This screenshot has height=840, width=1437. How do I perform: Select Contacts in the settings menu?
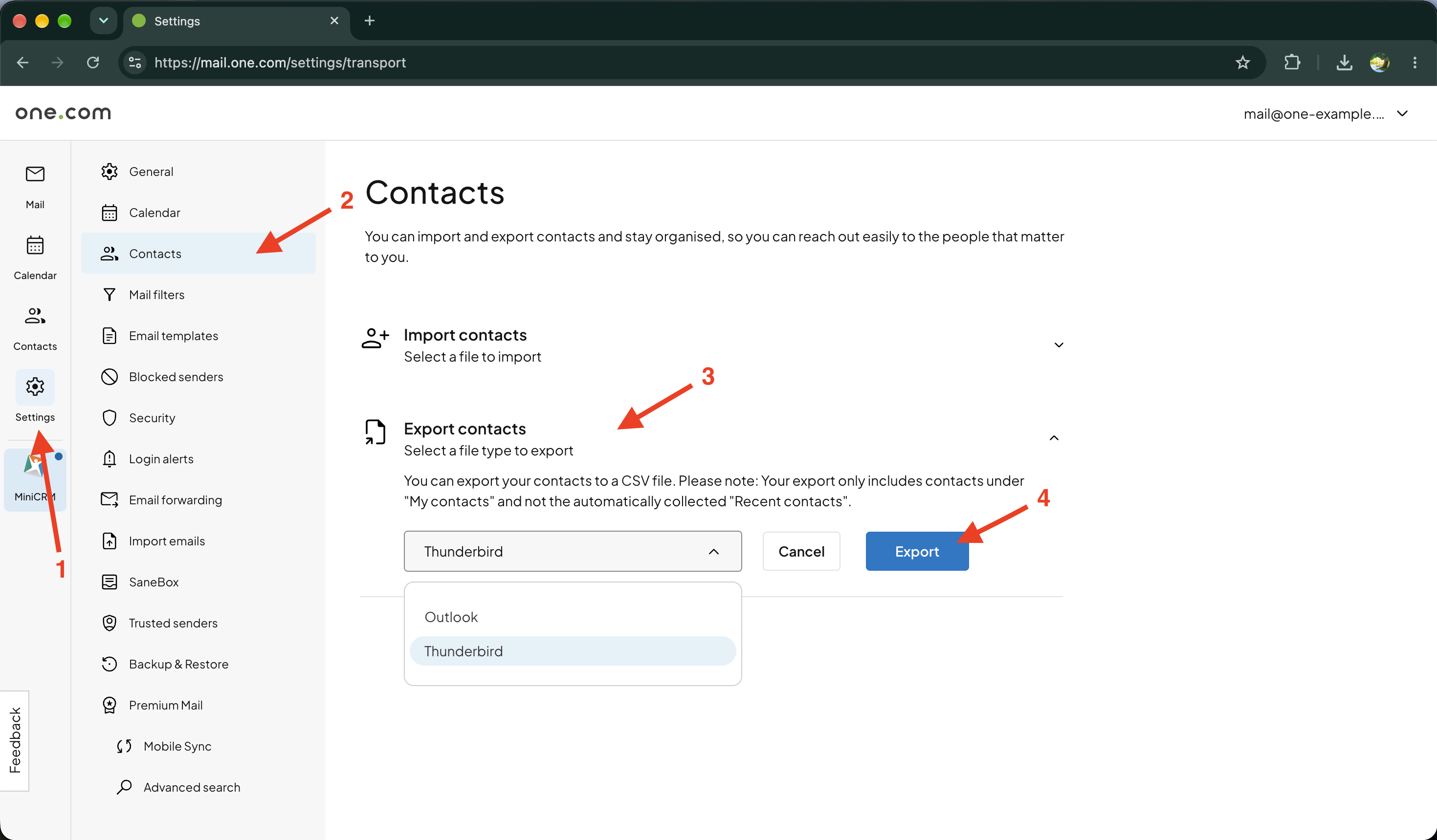point(198,254)
